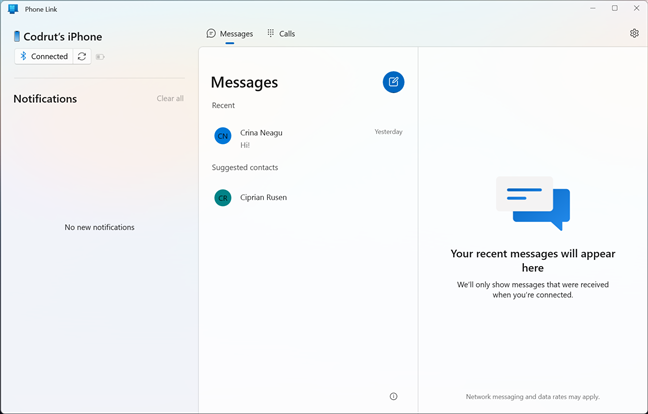Click the Bluetooth Connected status button
Screen dimensions: 648x414
click(x=44, y=56)
